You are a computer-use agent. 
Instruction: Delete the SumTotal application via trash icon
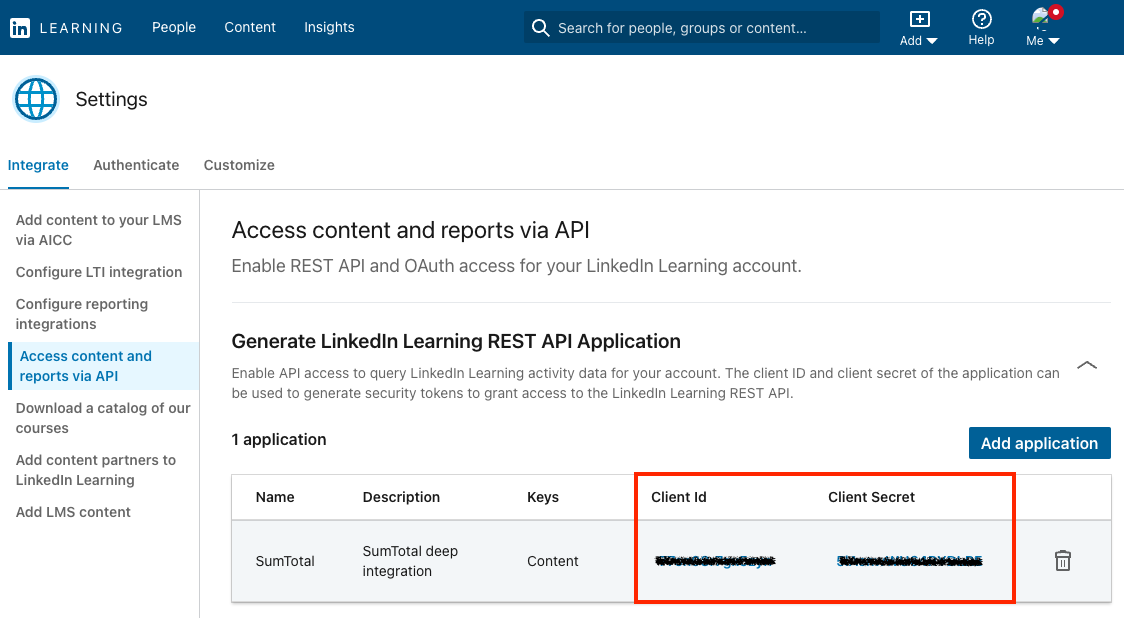tap(1062, 561)
